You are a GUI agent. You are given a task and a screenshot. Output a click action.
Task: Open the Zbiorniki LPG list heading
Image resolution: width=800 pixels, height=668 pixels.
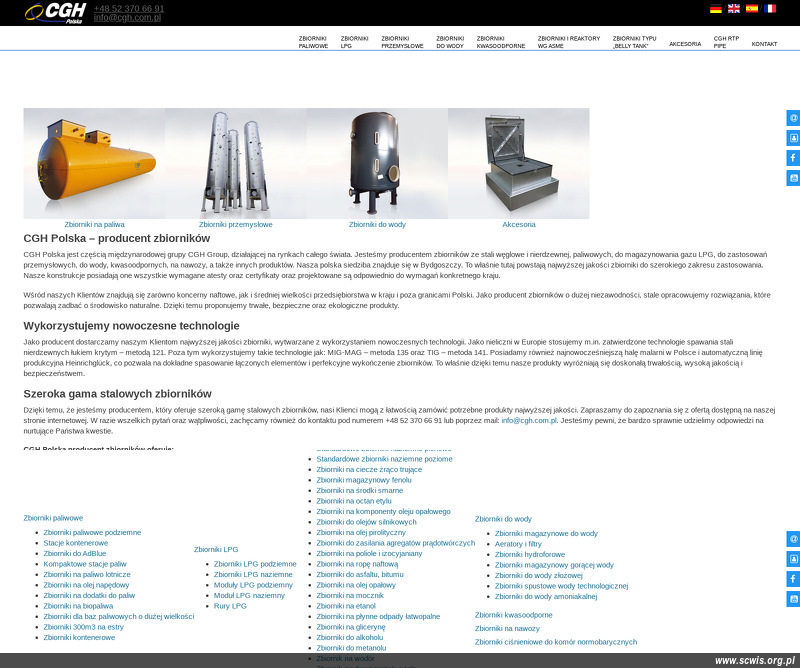click(216, 550)
